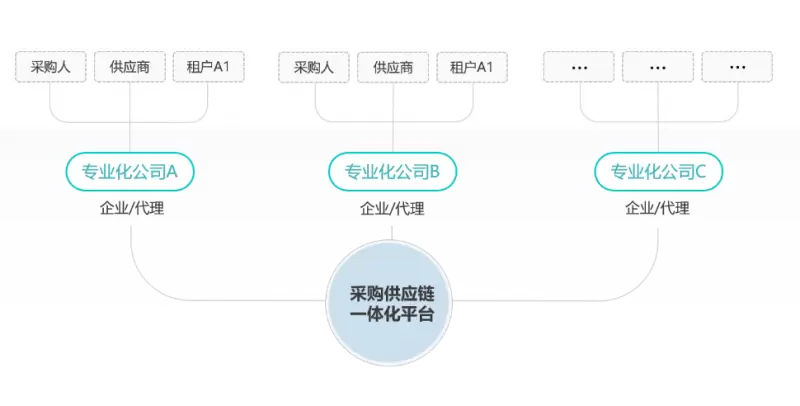Select the middle ellipsis box above 专业化公司C
The width and height of the screenshot is (800, 406).
[x=658, y=67]
